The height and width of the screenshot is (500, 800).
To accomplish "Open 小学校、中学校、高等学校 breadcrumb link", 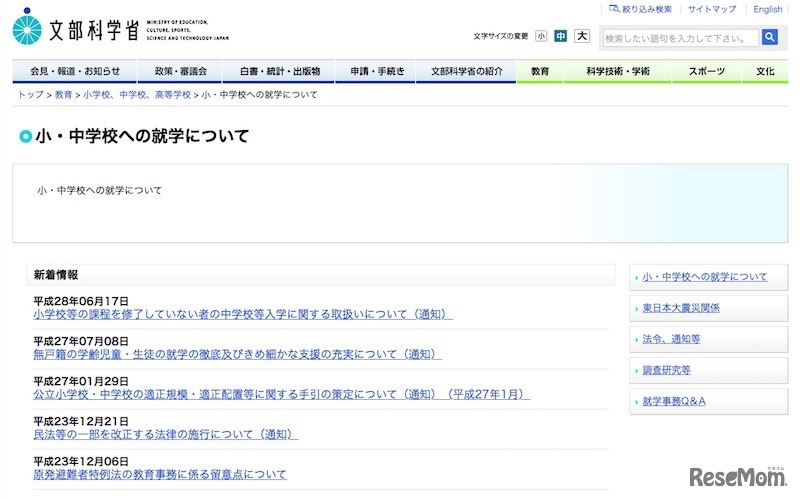I will (137, 94).
